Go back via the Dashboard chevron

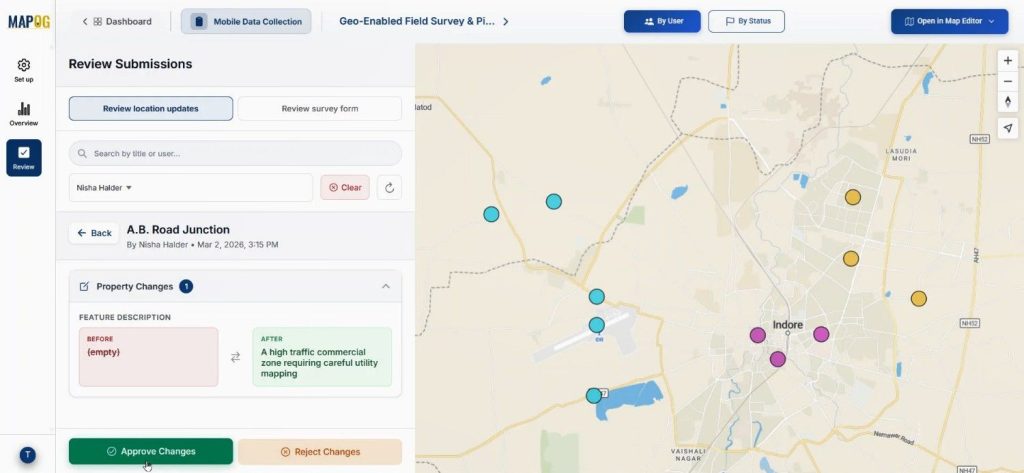click(x=85, y=22)
